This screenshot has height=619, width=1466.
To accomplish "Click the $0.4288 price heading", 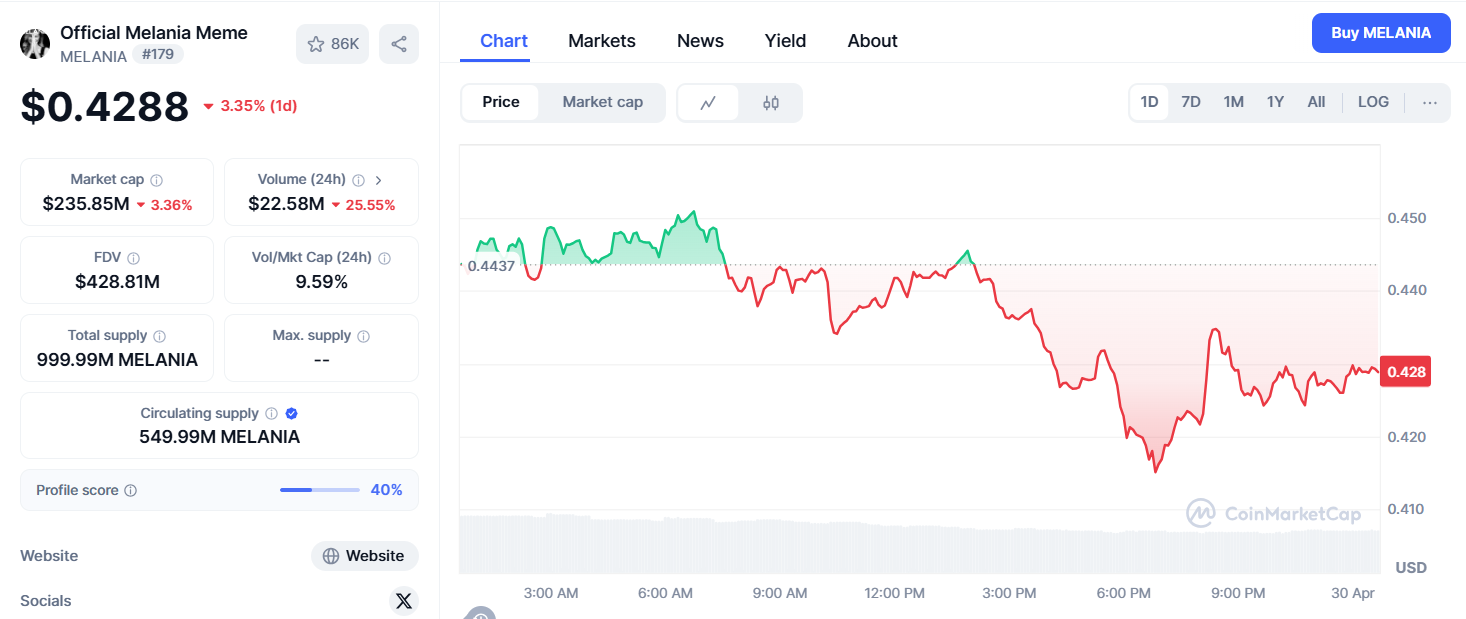I will pos(104,106).
